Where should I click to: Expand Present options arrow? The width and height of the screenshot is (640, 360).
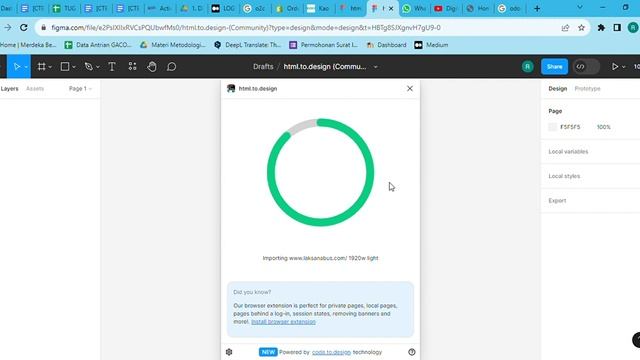(624, 67)
